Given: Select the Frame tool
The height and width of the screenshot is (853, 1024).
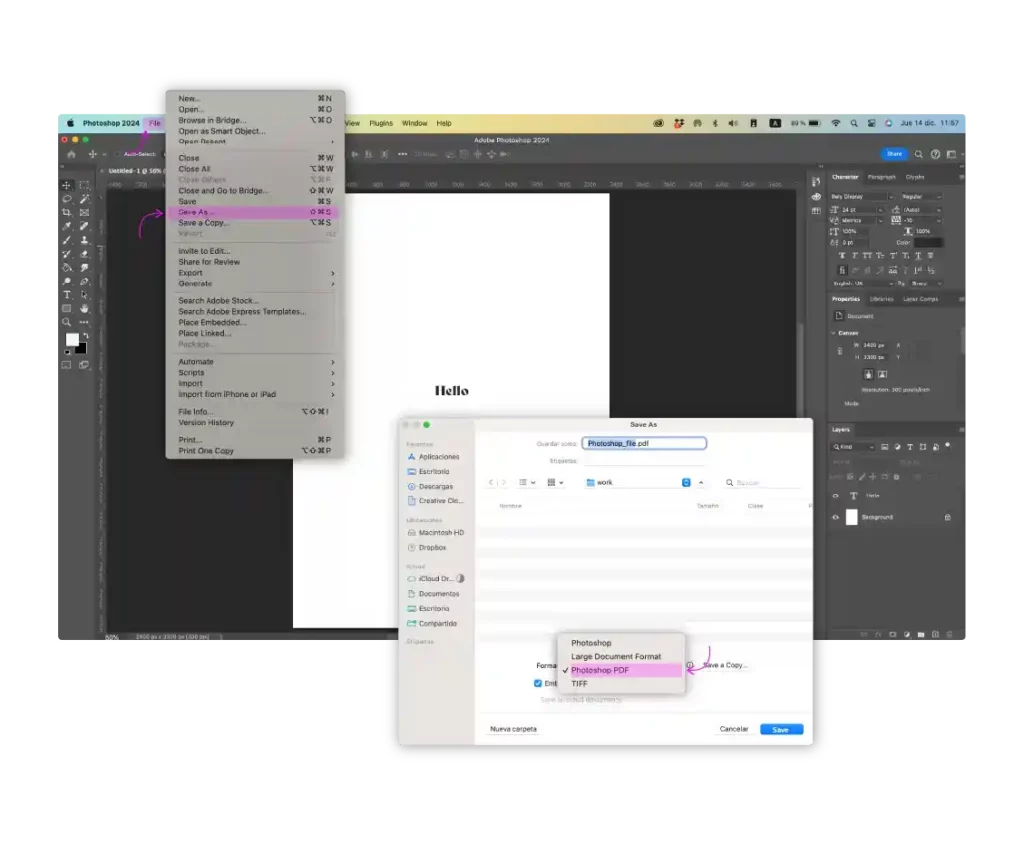Looking at the screenshot, I should pos(84,212).
